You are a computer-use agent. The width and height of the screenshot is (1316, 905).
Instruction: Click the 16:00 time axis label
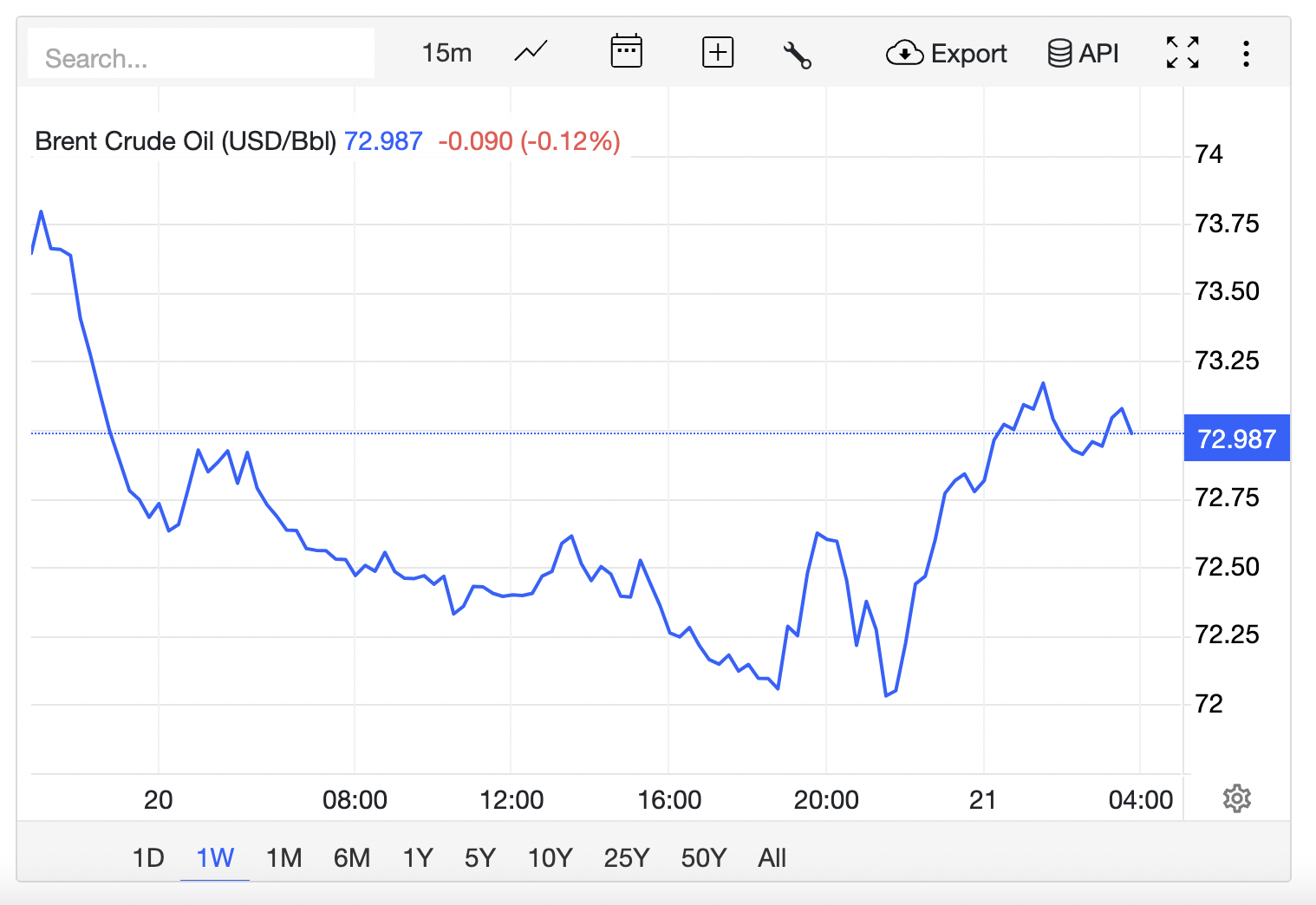[669, 799]
